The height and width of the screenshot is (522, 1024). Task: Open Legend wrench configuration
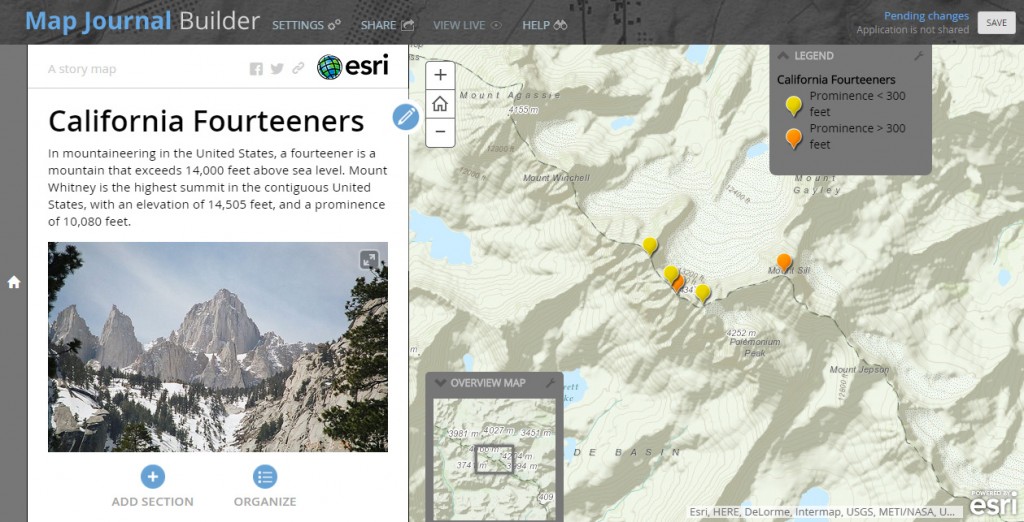coord(918,56)
